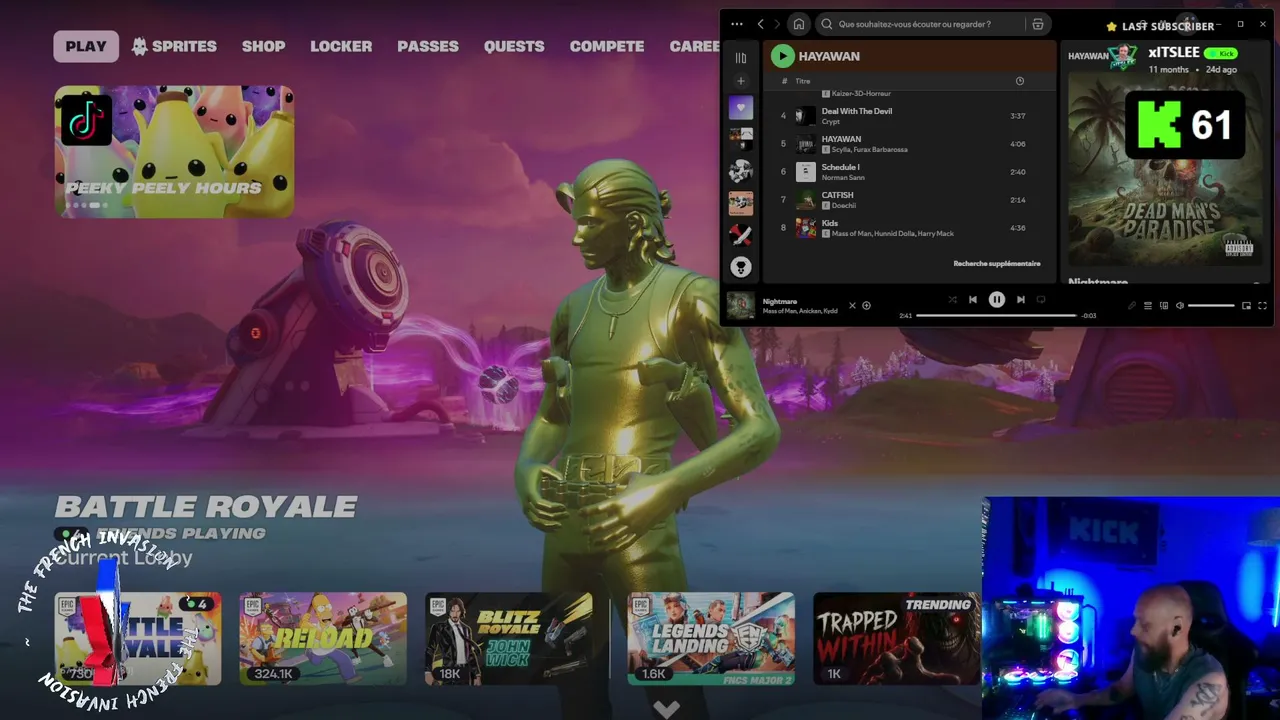Viewport: 1280px width, 720px height.
Task: Open the Peeky Peely Hours news banner
Action: tap(174, 151)
